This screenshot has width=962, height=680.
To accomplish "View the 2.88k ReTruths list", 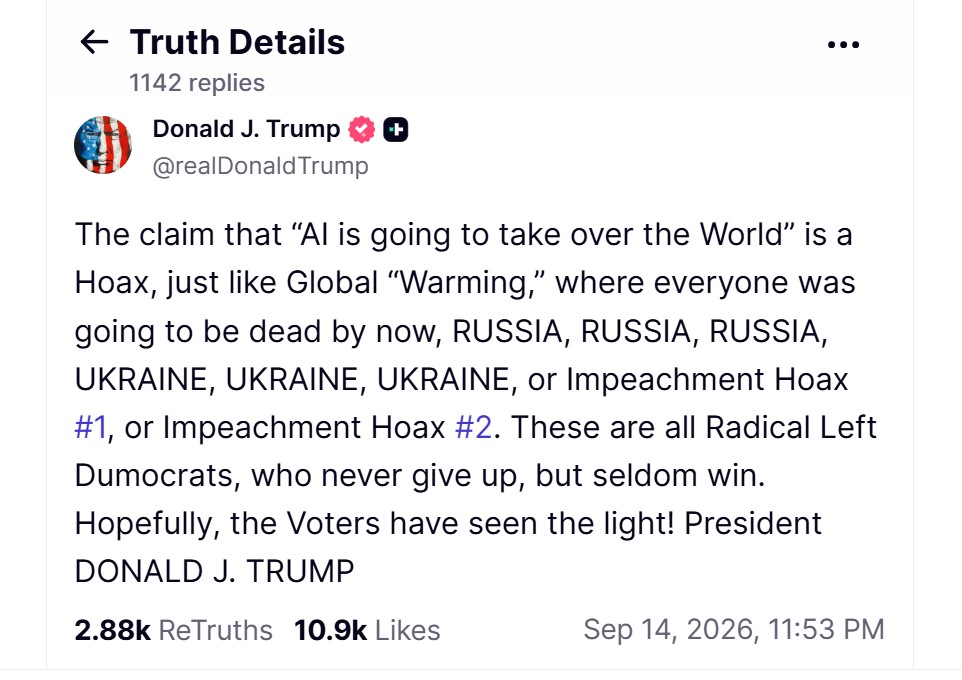I will [x=174, y=630].
